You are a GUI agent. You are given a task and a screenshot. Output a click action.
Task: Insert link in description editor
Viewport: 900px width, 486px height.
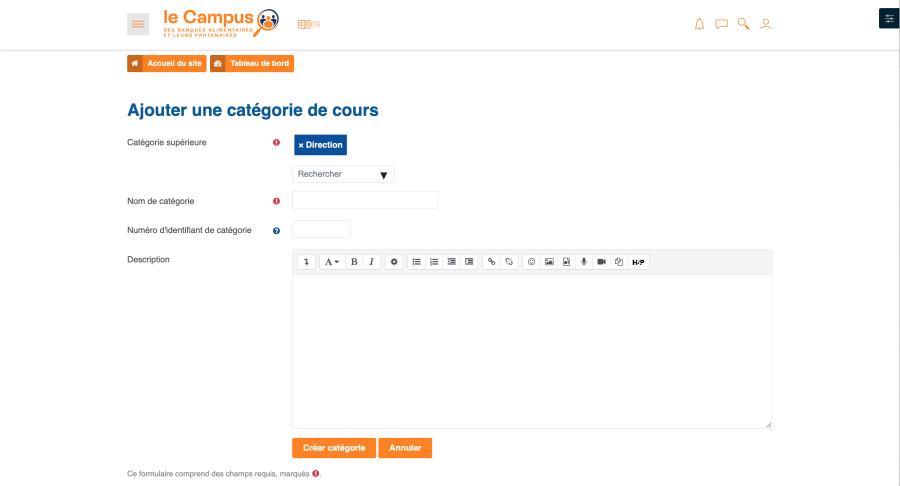click(490, 262)
